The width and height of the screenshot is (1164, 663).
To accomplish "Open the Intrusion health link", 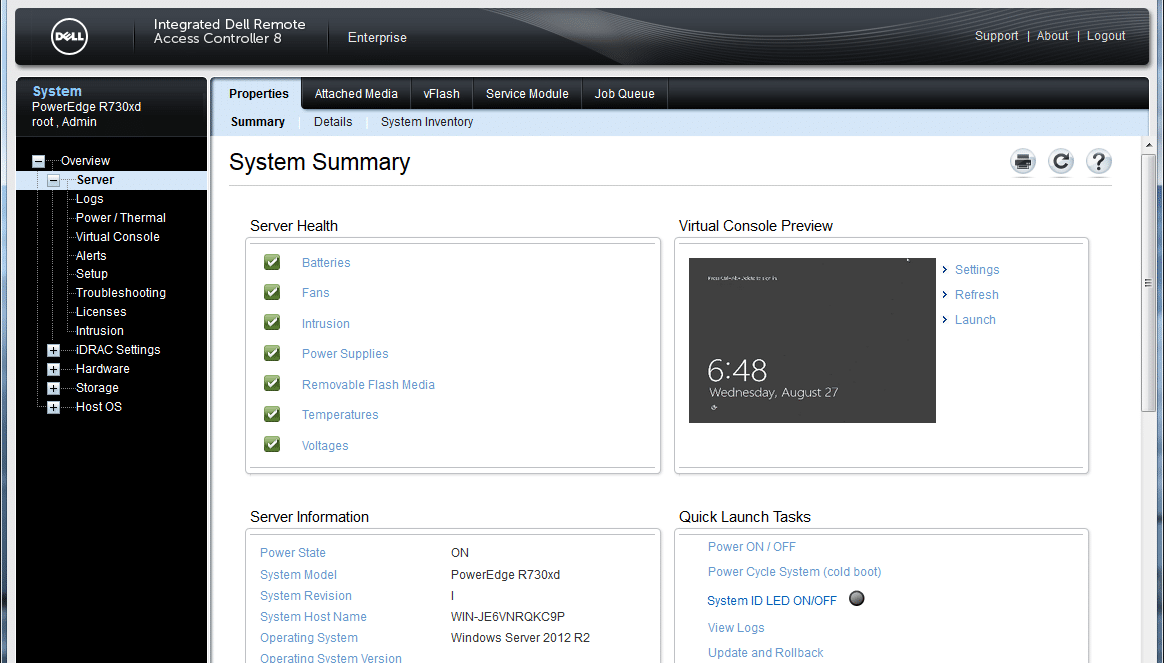I will (x=325, y=324).
